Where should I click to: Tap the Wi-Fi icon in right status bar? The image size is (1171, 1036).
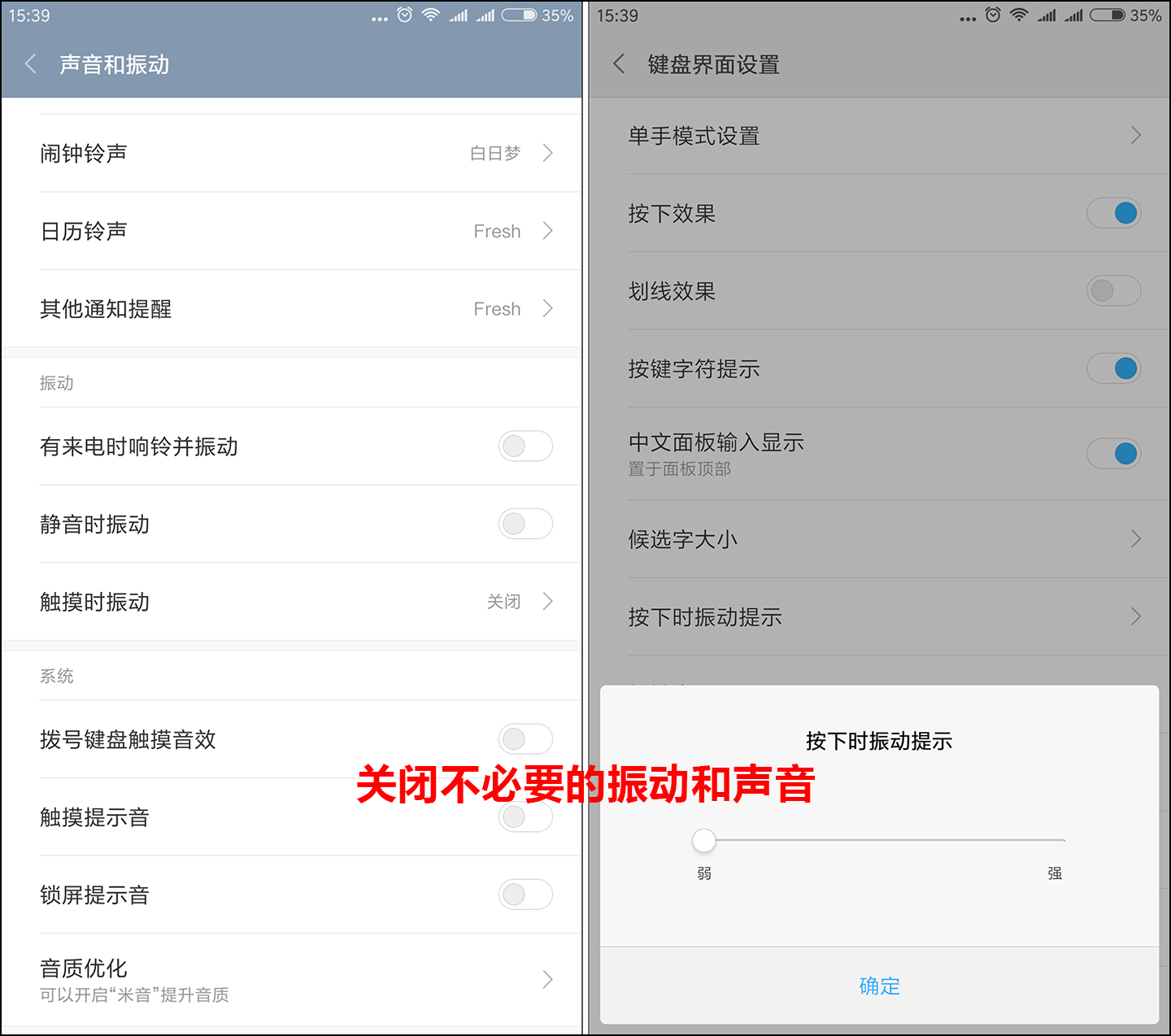1018,15
